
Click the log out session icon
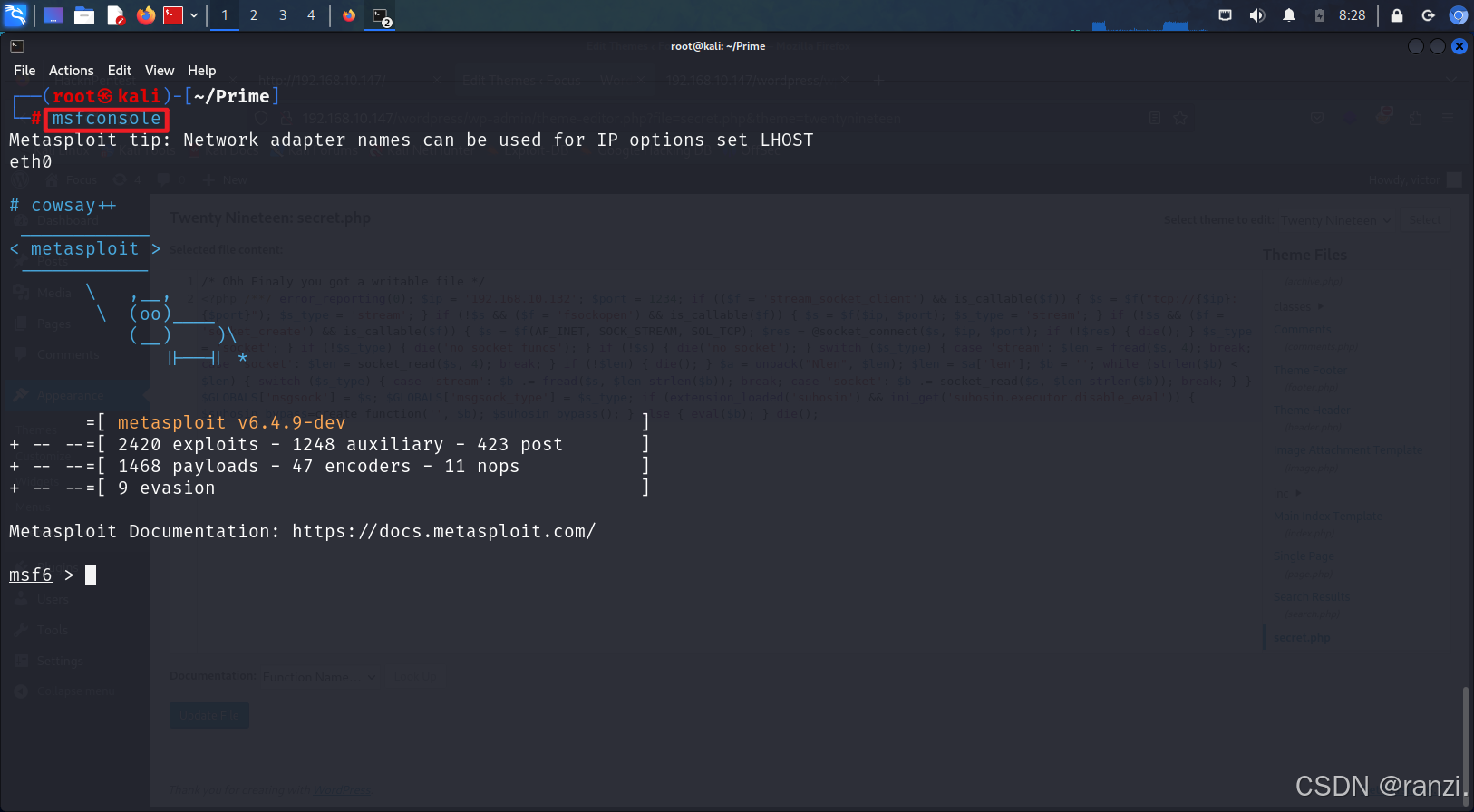click(1428, 15)
